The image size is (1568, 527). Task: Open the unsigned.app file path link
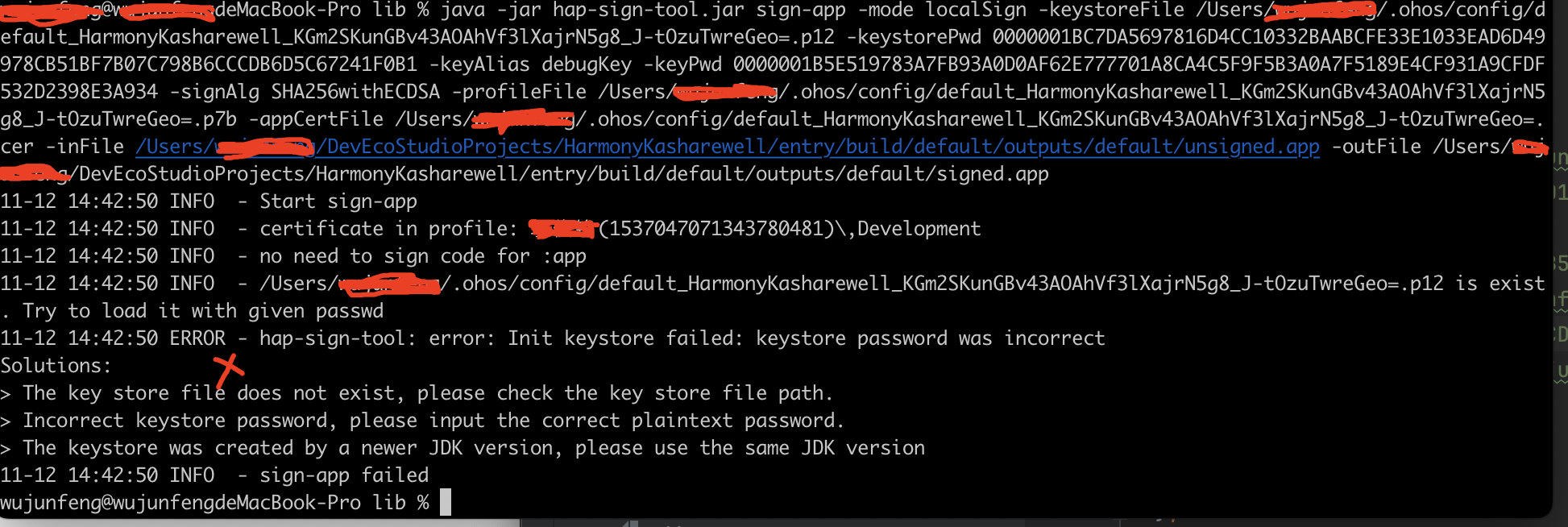[727, 147]
